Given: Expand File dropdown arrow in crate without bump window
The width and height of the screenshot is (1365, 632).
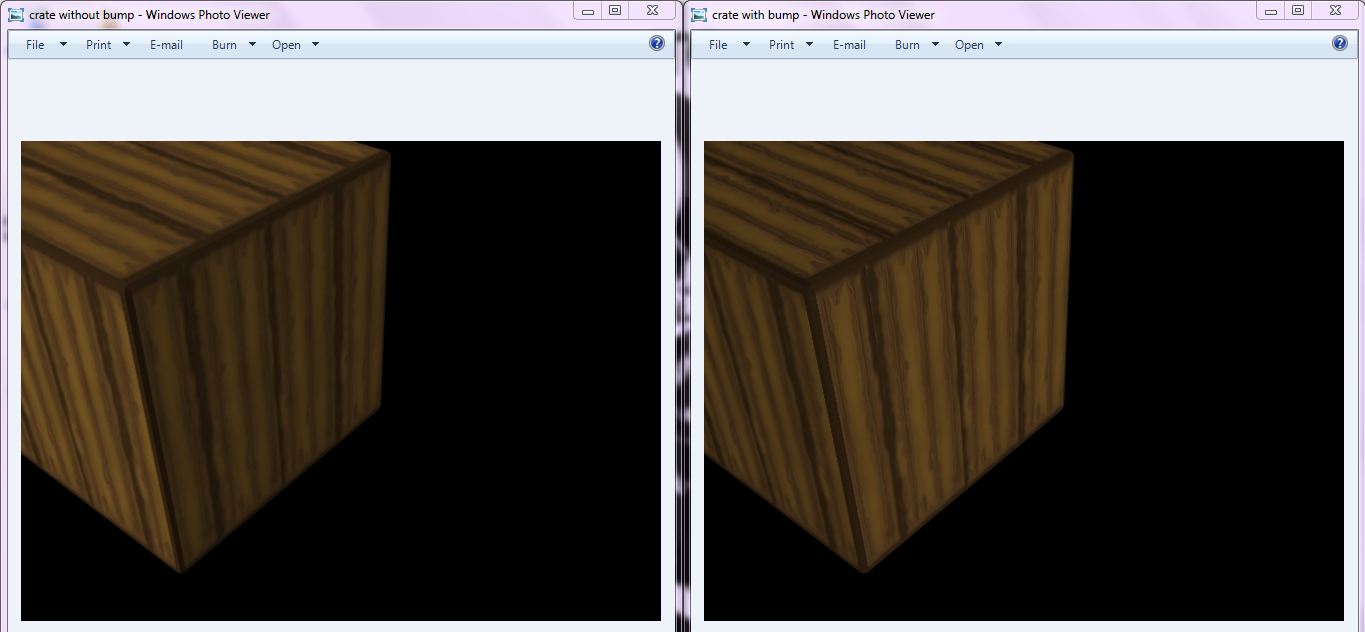Looking at the screenshot, I should [64, 45].
